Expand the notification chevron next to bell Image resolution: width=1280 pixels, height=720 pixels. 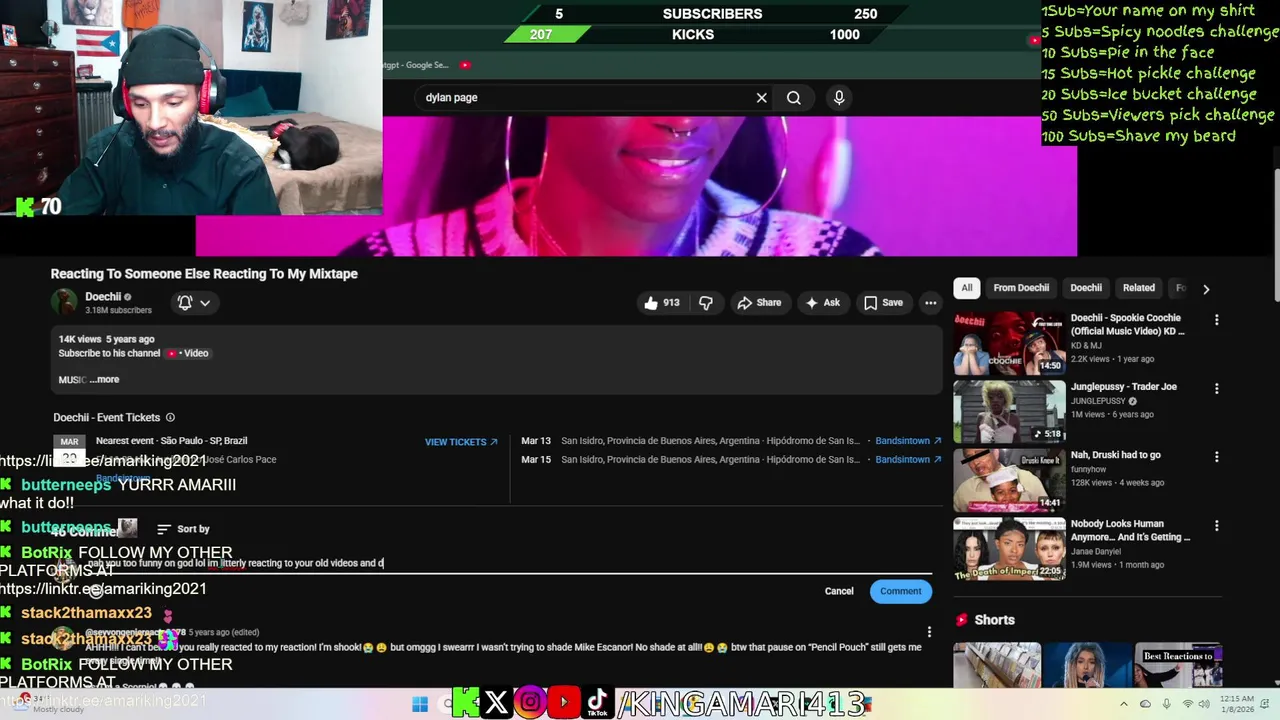[x=205, y=303]
